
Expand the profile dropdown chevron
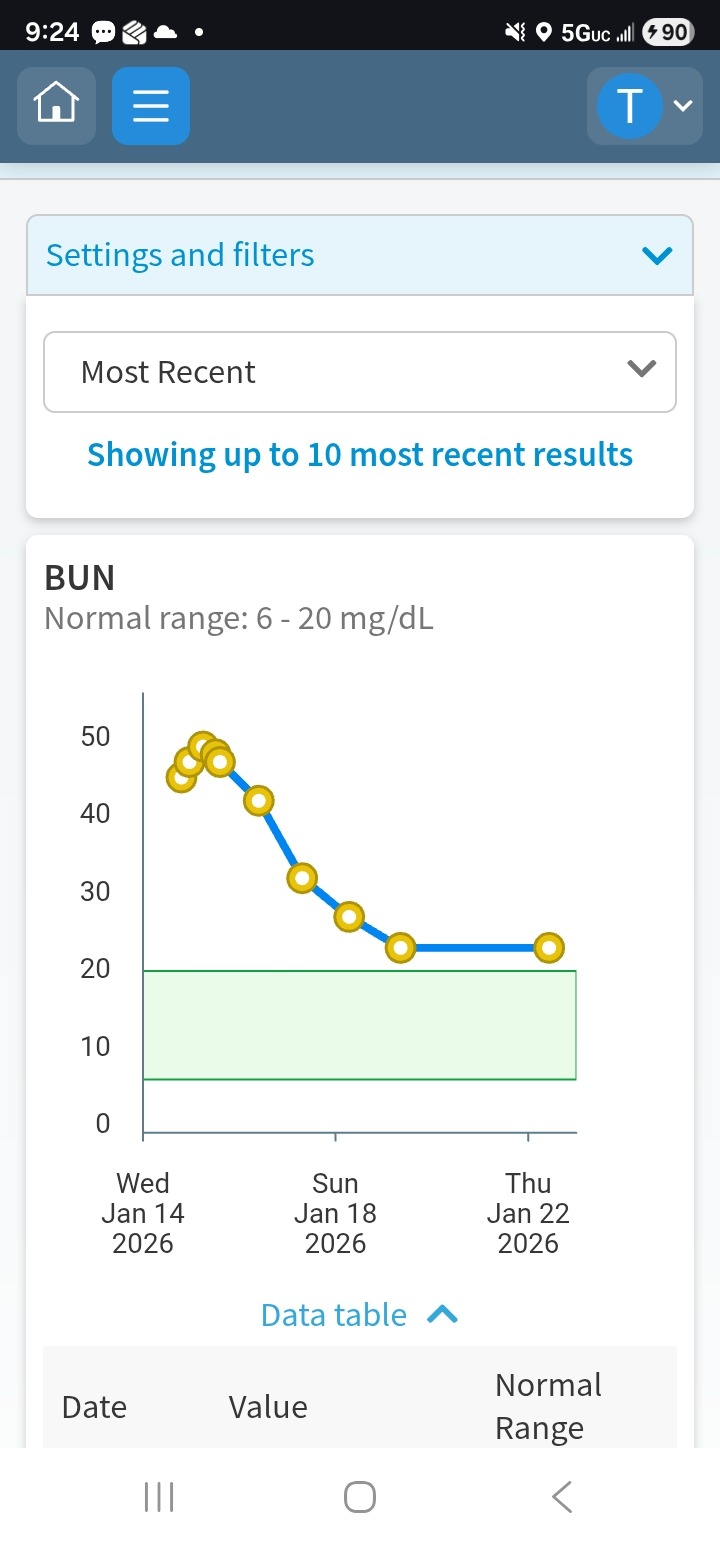(x=683, y=105)
